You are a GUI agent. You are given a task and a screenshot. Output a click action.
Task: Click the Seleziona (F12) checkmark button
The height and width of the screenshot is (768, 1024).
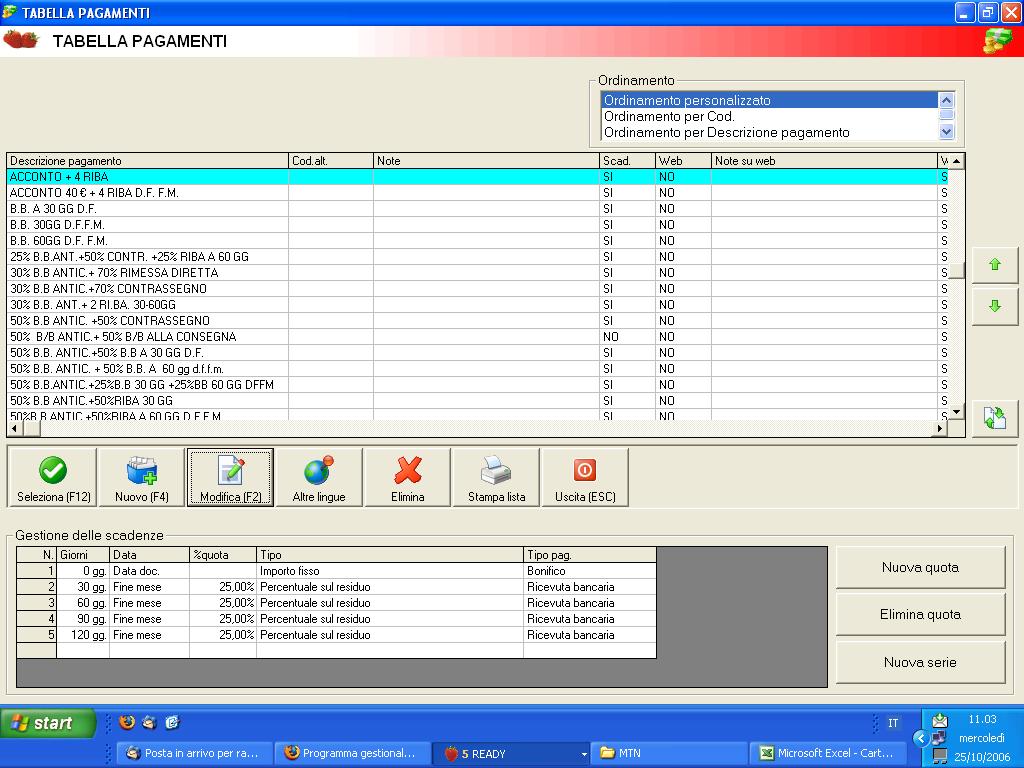53,477
